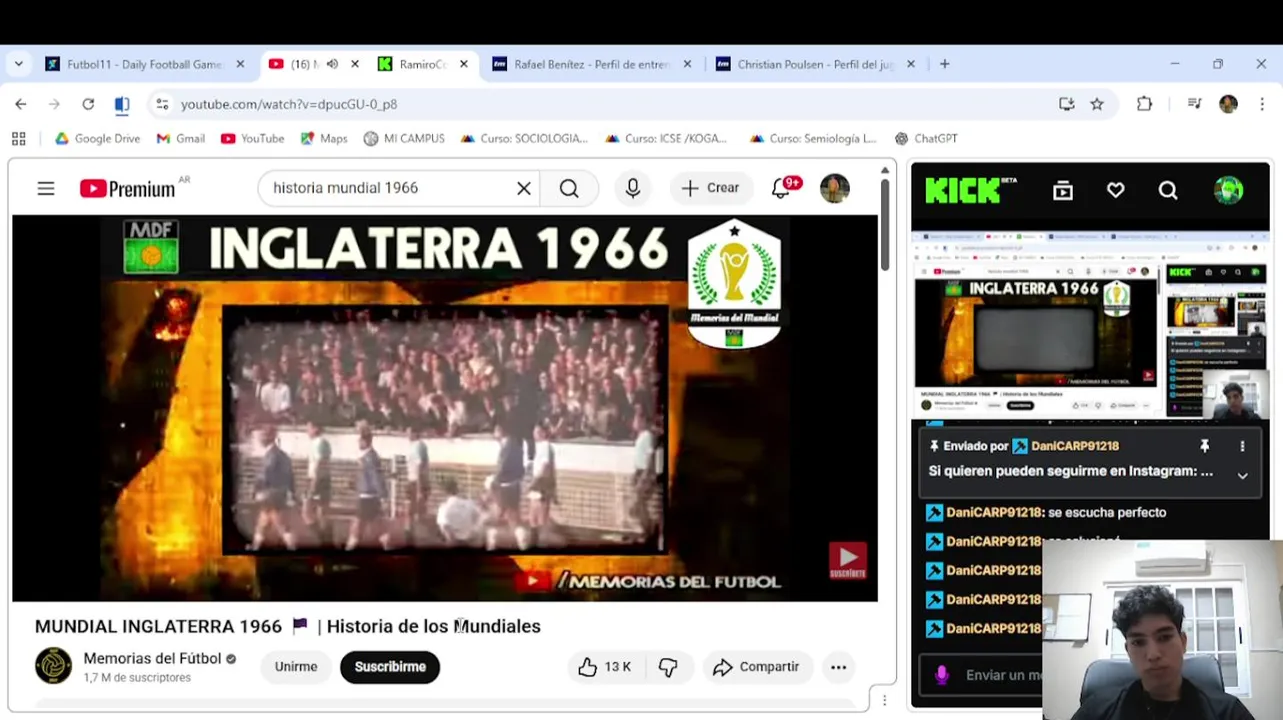This screenshot has height=720, width=1283.
Task: Open Chrome media controls icon
Action: coord(1194,104)
